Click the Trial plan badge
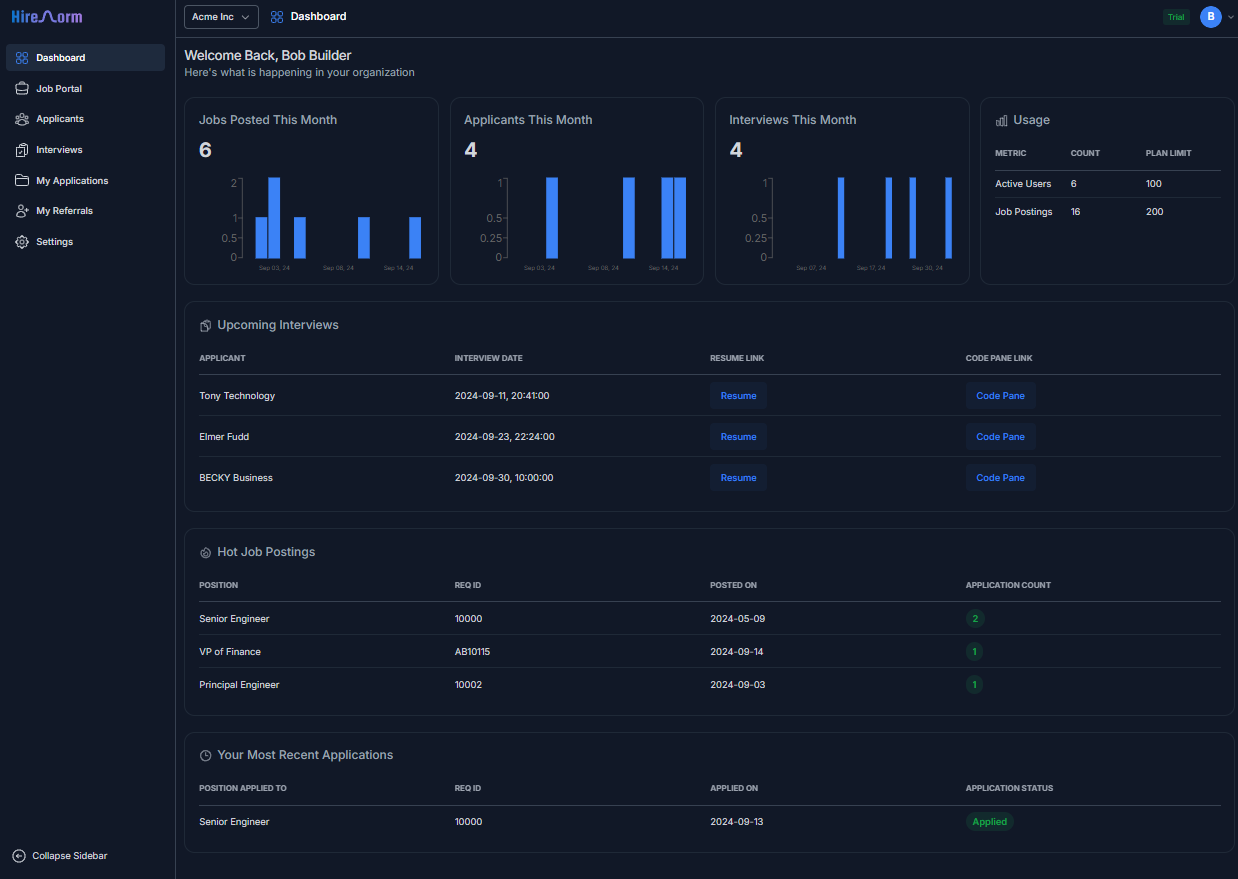The width and height of the screenshot is (1238, 879). tap(1176, 17)
